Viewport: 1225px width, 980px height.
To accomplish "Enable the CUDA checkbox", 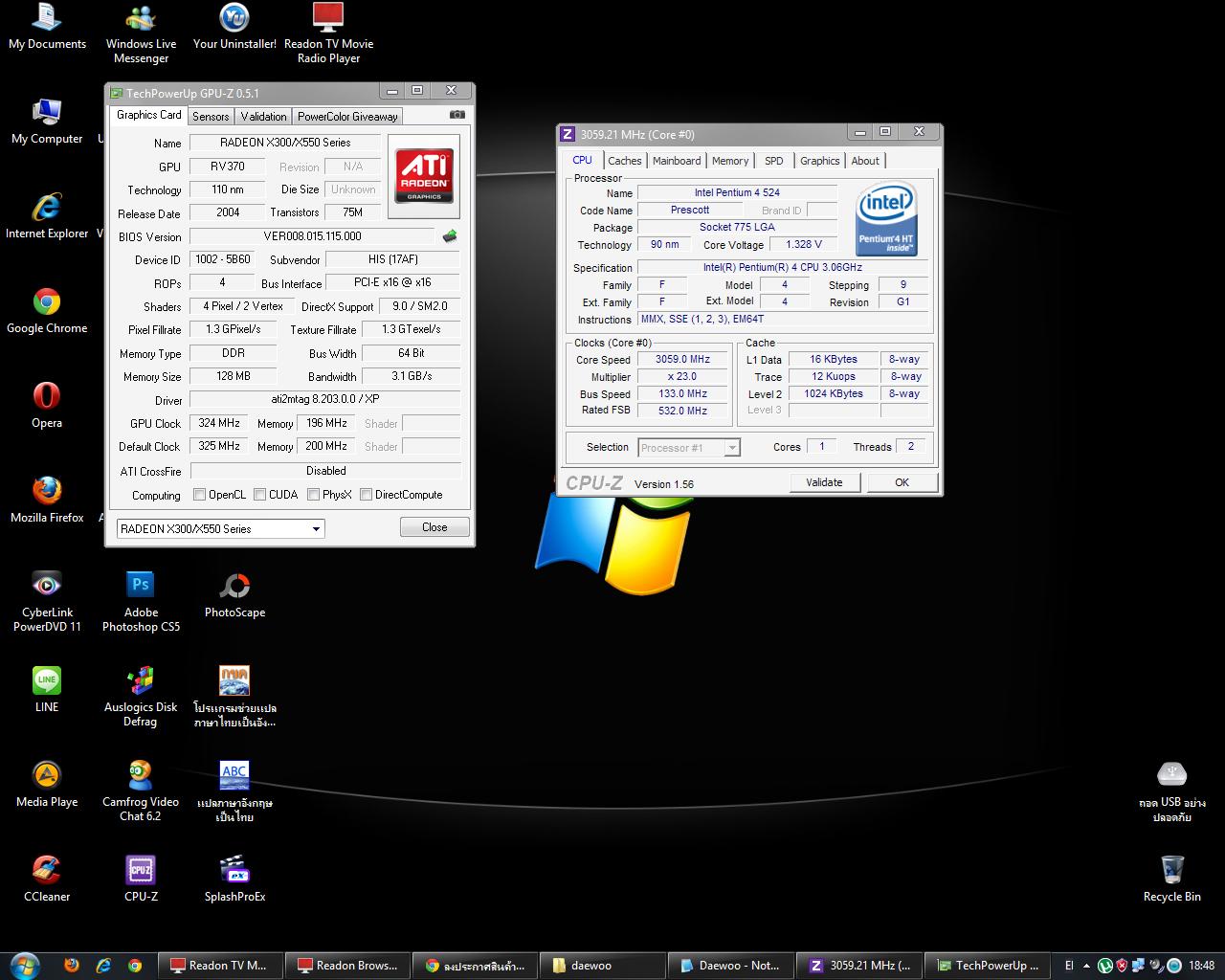I will (x=259, y=495).
